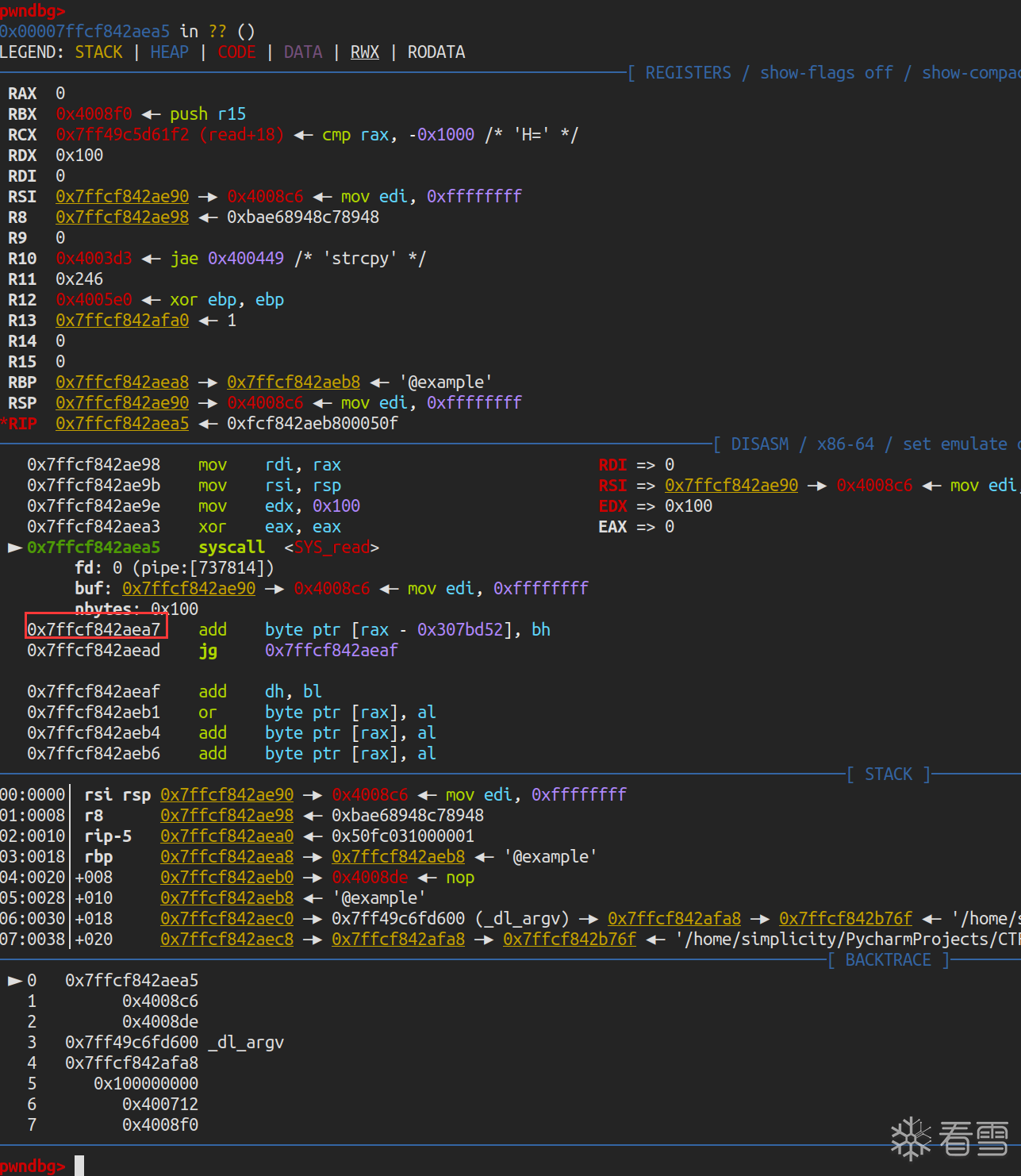
Task: Click the REGISTERS section header
Action: pyautogui.click(x=688, y=73)
